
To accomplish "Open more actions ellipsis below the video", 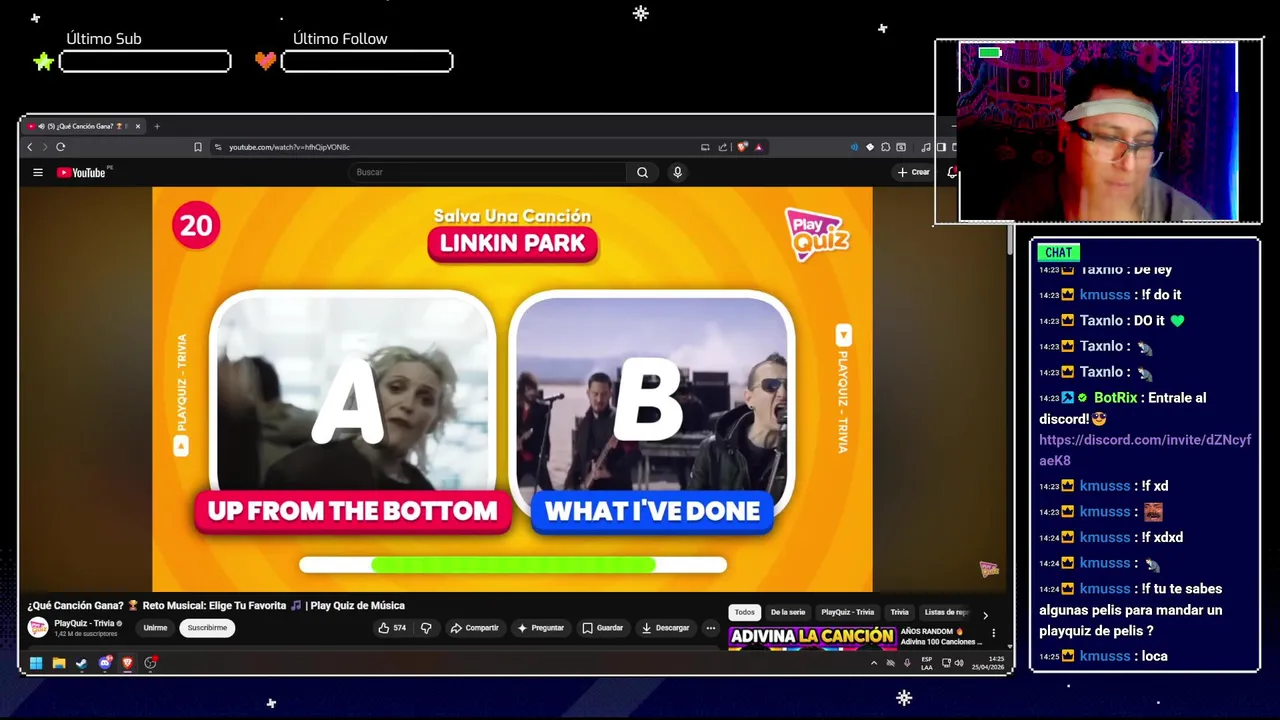I will 710,628.
